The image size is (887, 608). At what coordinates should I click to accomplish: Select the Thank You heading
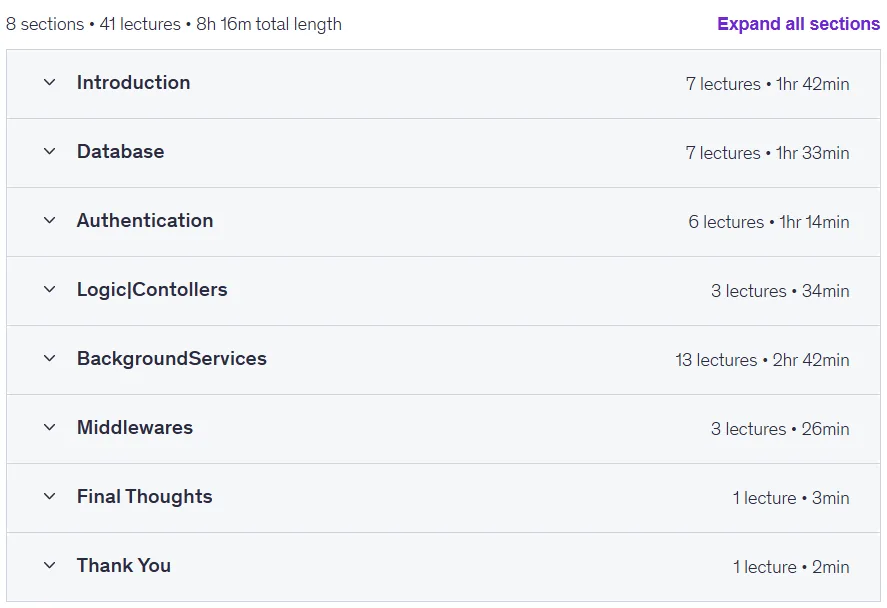point(124,566)
